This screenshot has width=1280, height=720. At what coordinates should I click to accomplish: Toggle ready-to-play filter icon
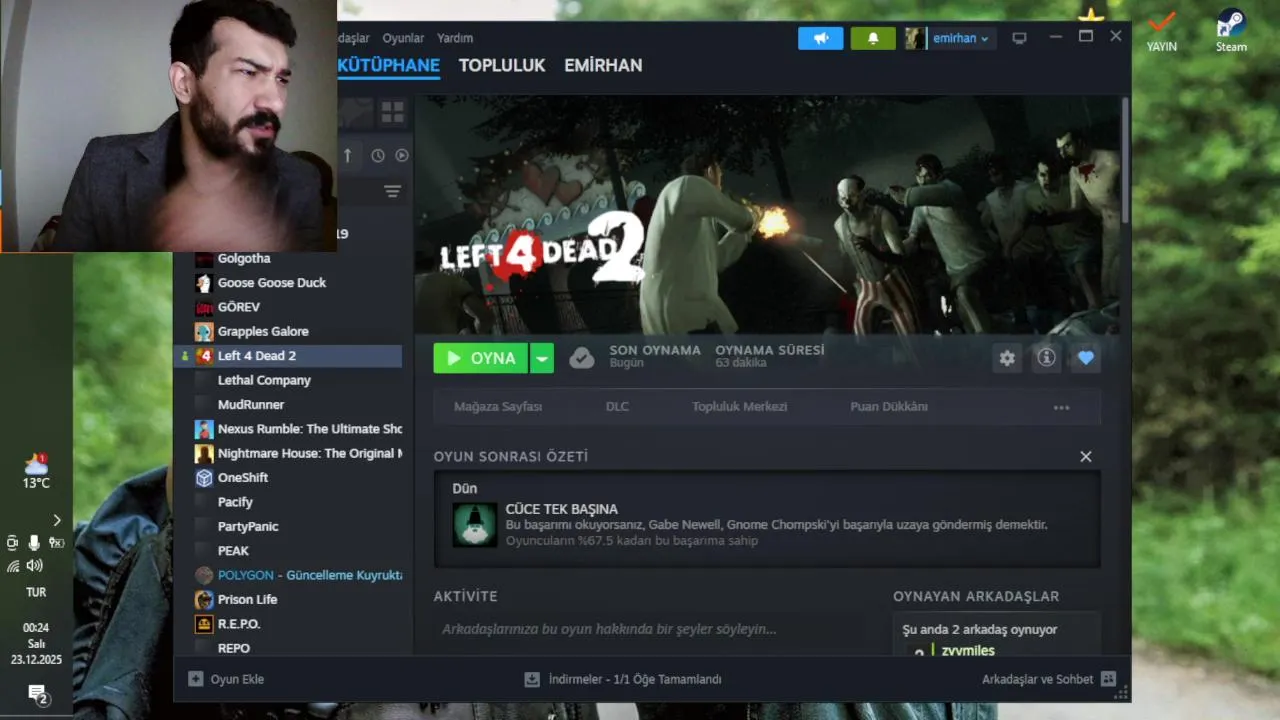[402, 155]
